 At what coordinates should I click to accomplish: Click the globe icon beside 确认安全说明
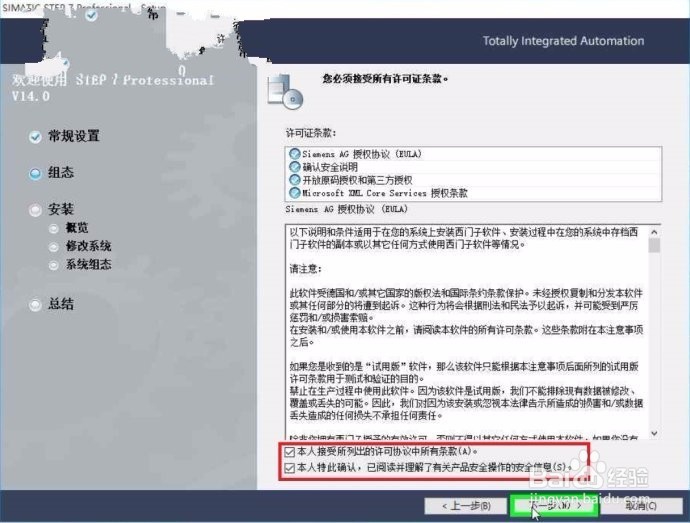coord(294,167)
